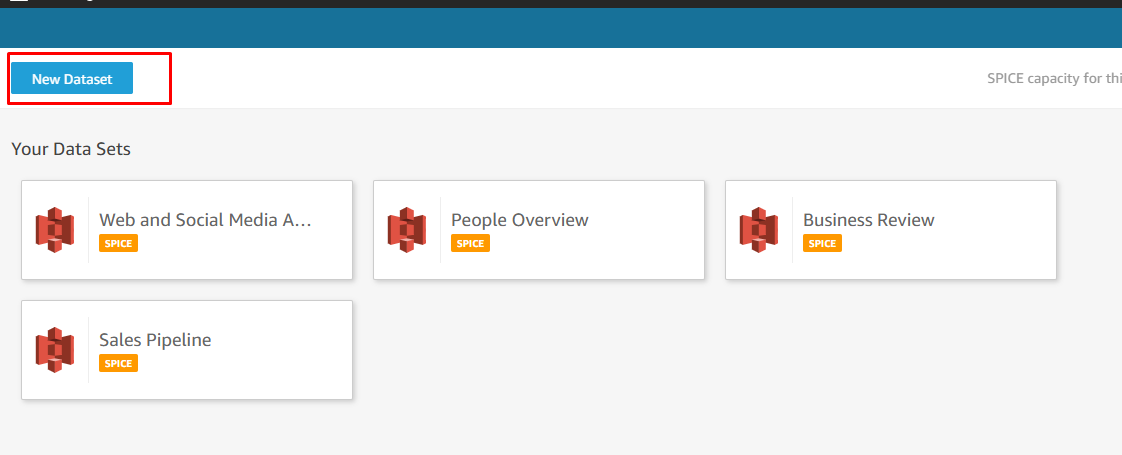Click the S3 icon on Web and Social Media card
Image resolution: width=1122 pixels, height=455 pixels.
coord(55,229)
